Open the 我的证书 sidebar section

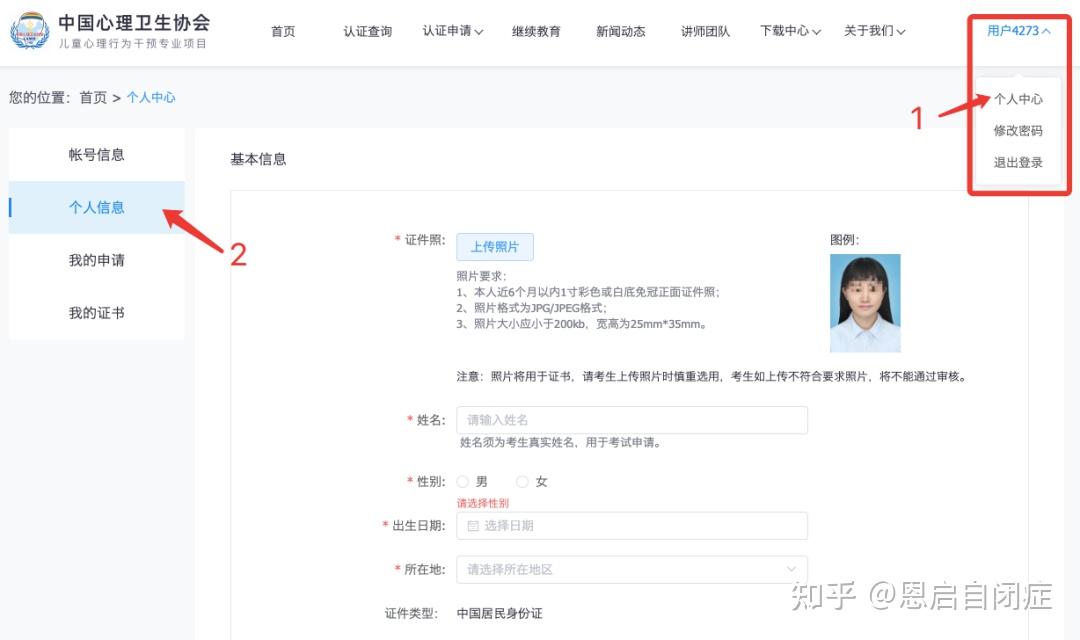click(96, 312)
